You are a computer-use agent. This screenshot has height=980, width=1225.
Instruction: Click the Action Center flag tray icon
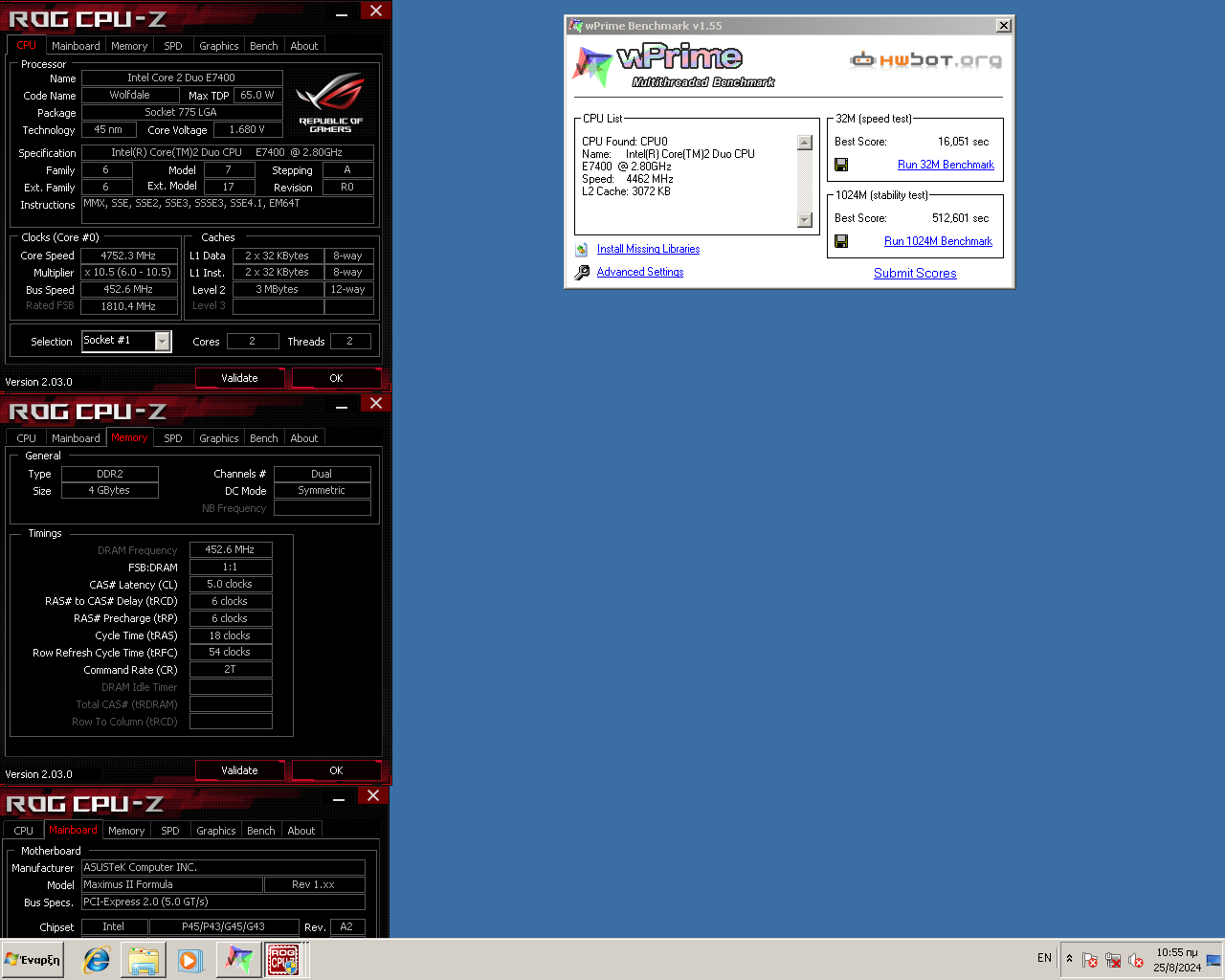1090,960
